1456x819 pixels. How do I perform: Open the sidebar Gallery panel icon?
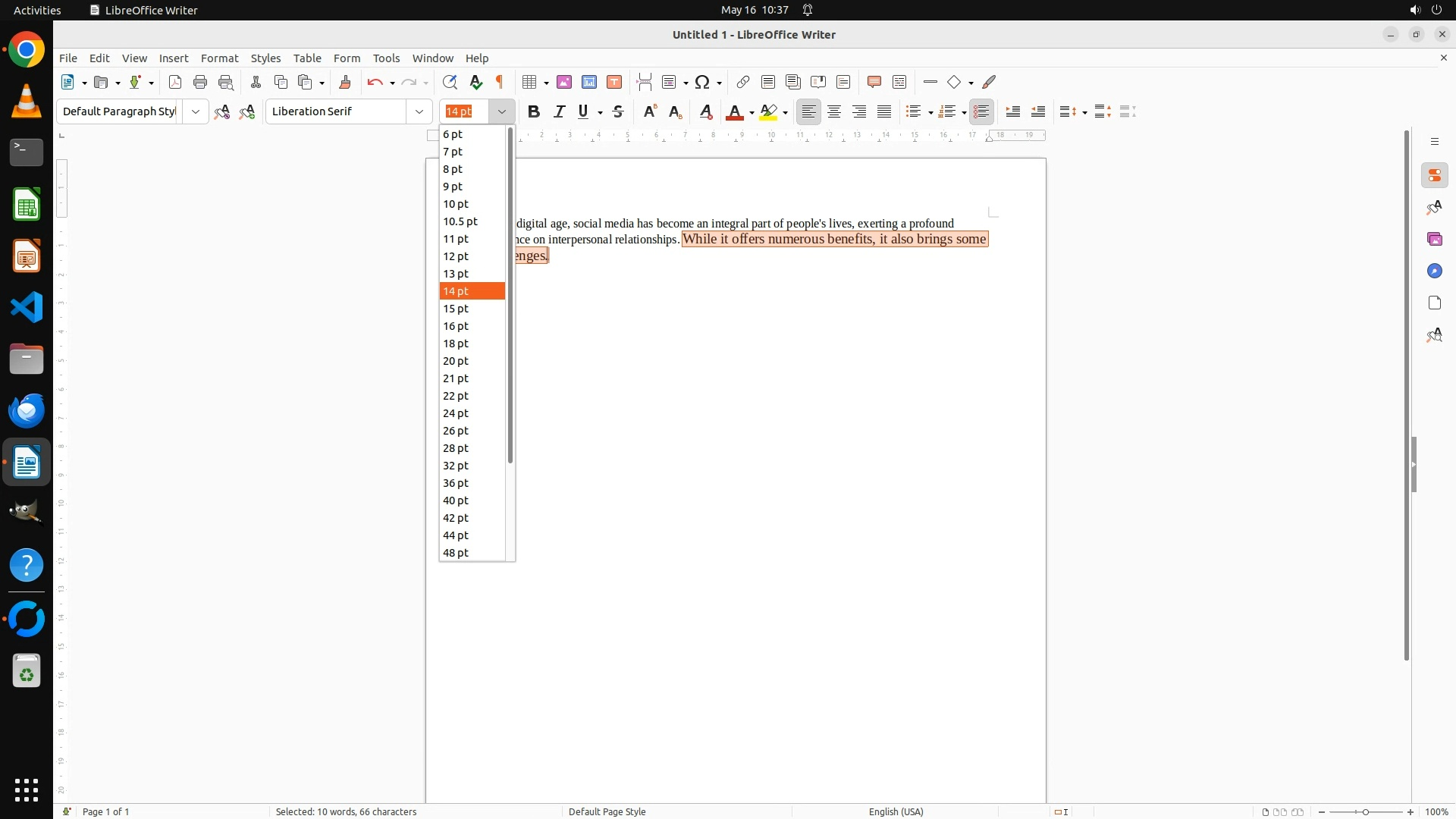click(x=1434, y=239)
